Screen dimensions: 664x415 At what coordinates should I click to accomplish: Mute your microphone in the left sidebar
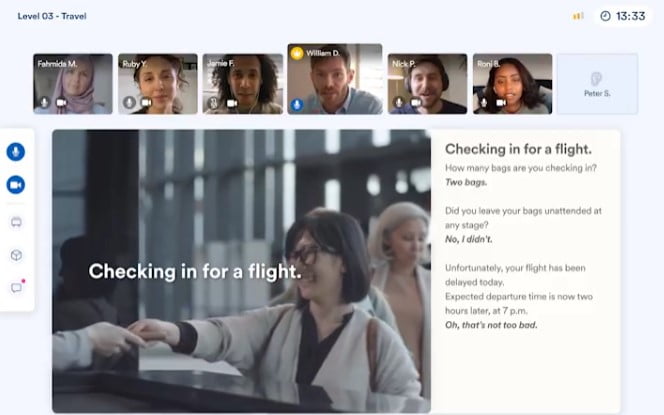[x=16, y=152]
